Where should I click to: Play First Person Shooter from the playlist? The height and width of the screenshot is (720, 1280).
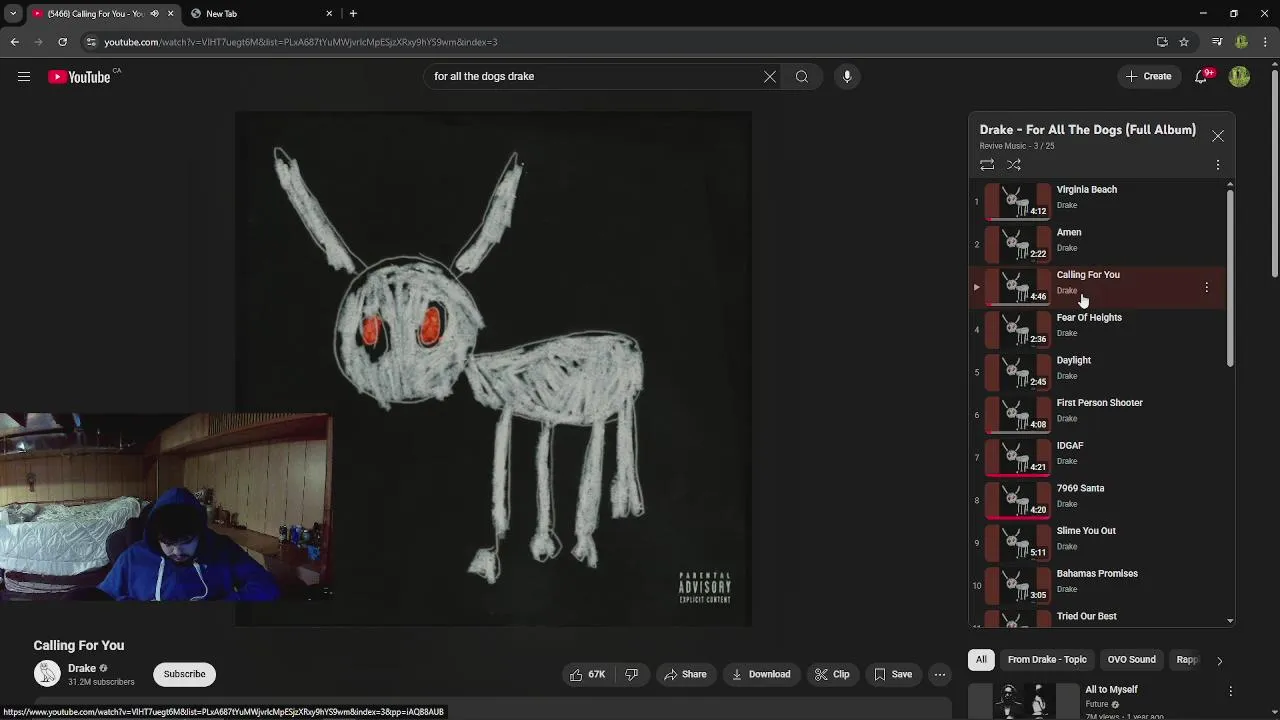[x=1098, y=415]
